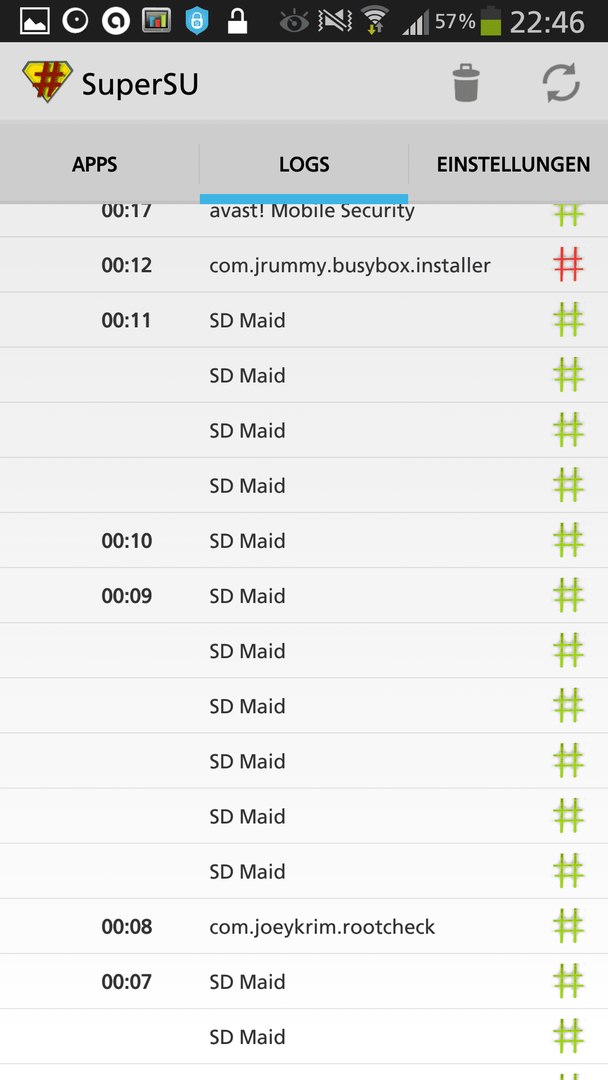Tap green hash icon beside com.joeykrim.rootcheck
Image resolution: width=608 pixels, height=1080 pixels.
click(569, 926)
